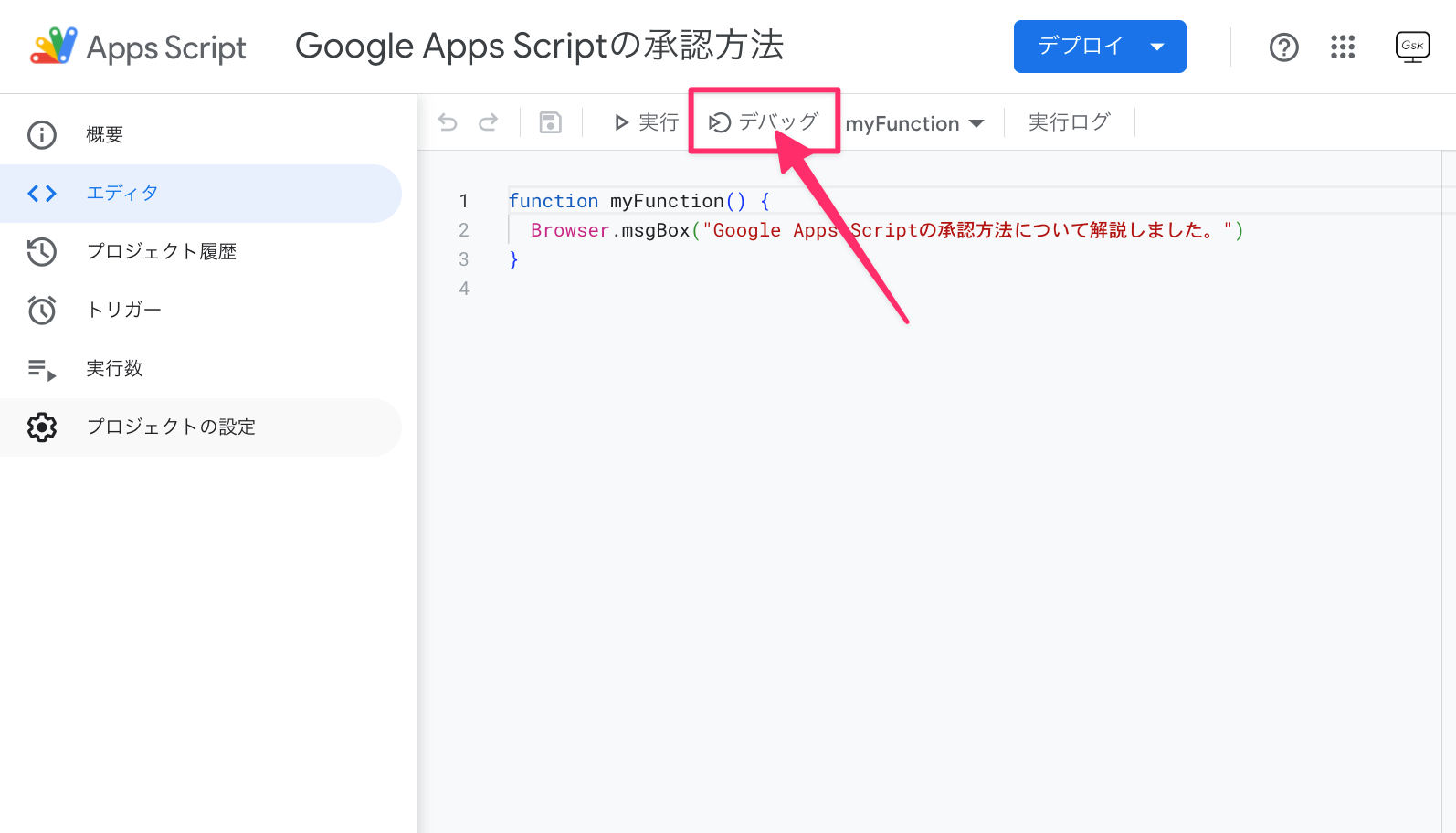Open the Google apps grid icon
1456x833 pixels.
click(x=1343, y=47)
